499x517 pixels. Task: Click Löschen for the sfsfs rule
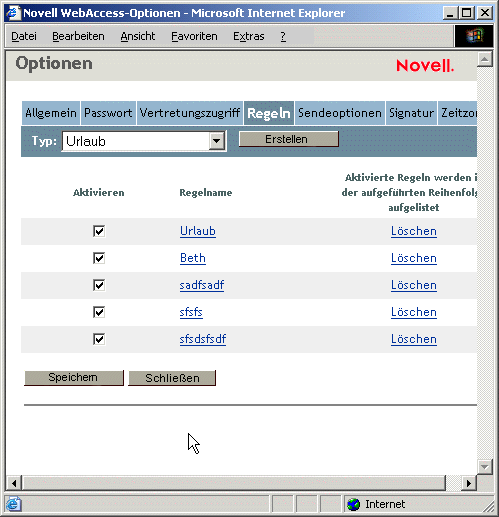[x=414, y=312]
